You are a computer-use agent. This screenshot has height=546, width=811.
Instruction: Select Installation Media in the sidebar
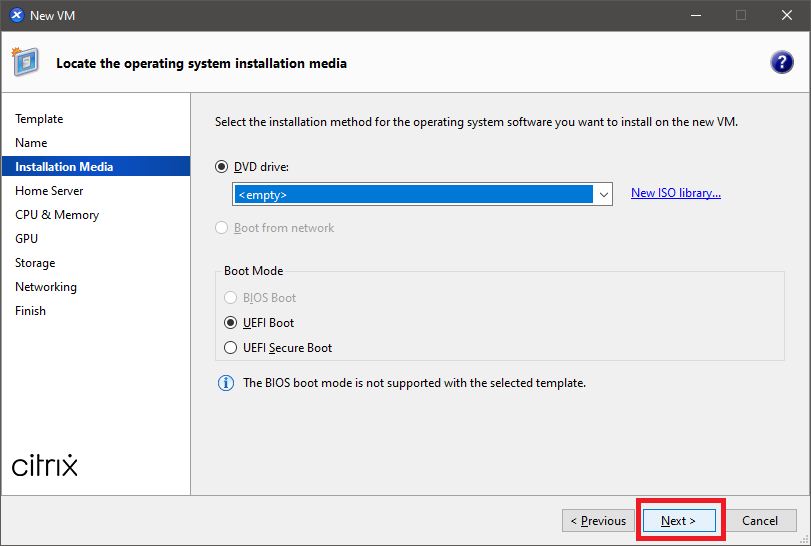pyautogui.click(x=64, y=167)
